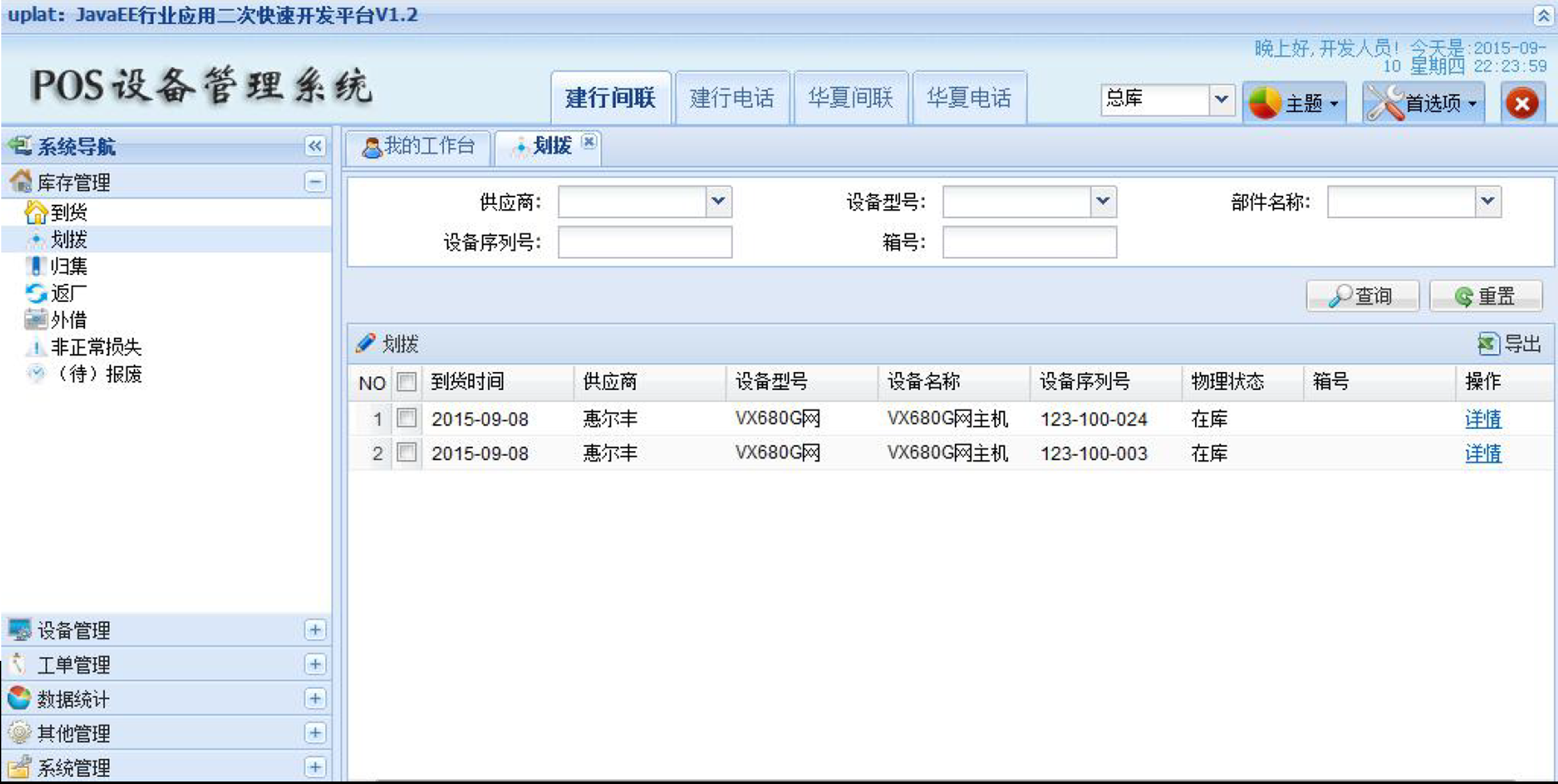Check the select-all header checkbox

(x=406, y=381)
